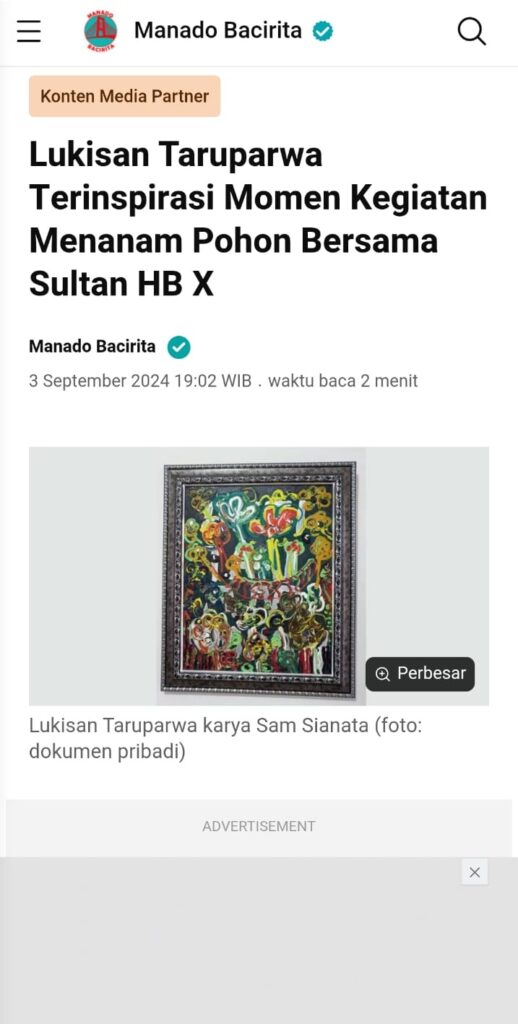The image size is (518, 1024).
Task: Click the zoom icon inside the Perbesar button
Action: coord(383,674)
